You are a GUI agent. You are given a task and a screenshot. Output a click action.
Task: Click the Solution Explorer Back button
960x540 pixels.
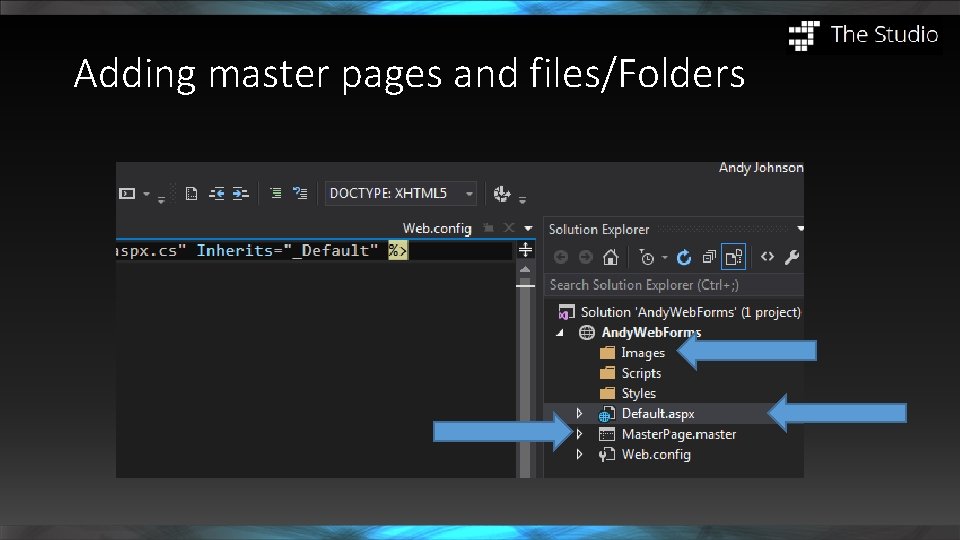[560, 257]
